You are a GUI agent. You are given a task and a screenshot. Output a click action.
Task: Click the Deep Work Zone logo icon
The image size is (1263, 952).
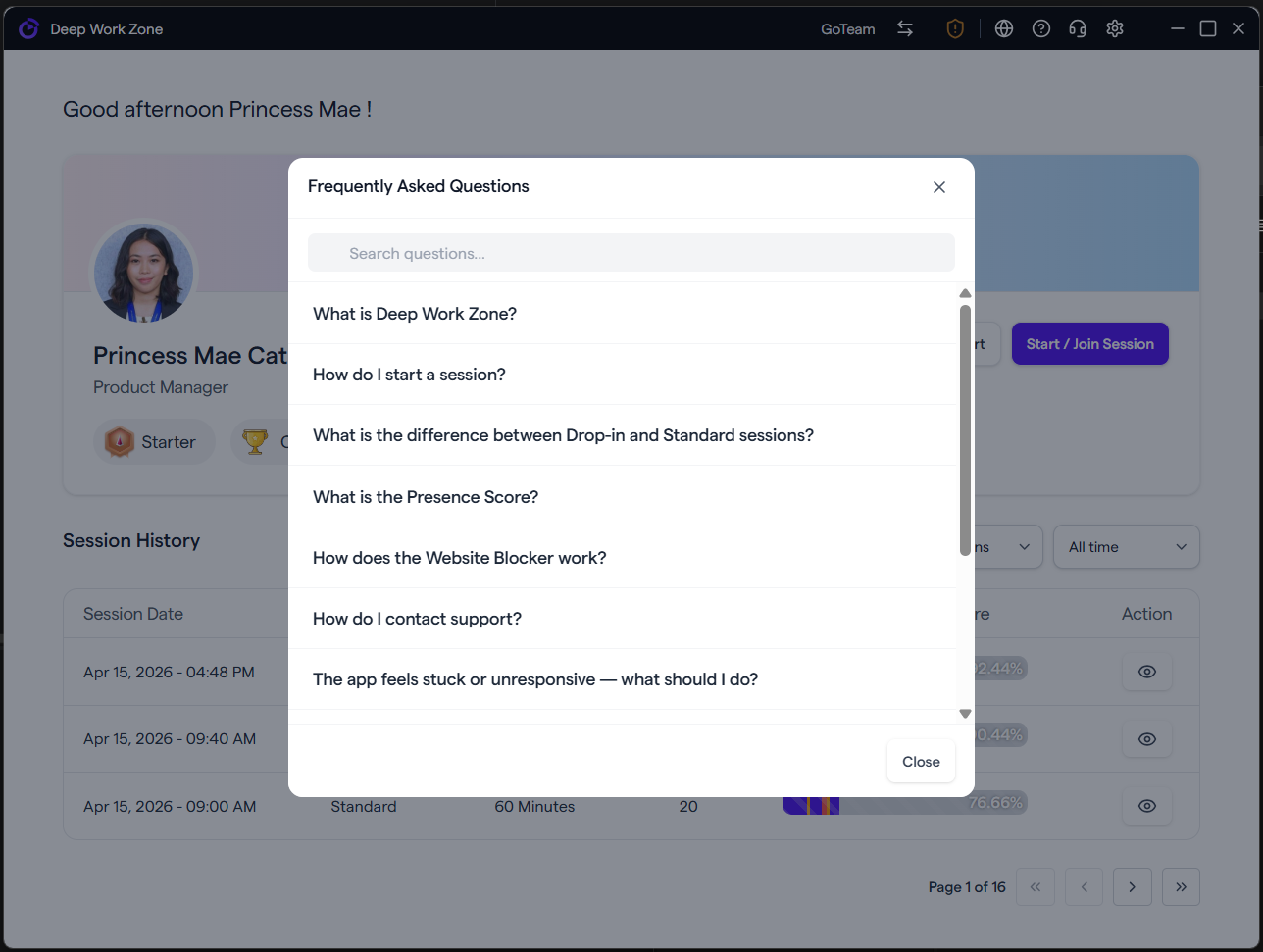(28, 28)
